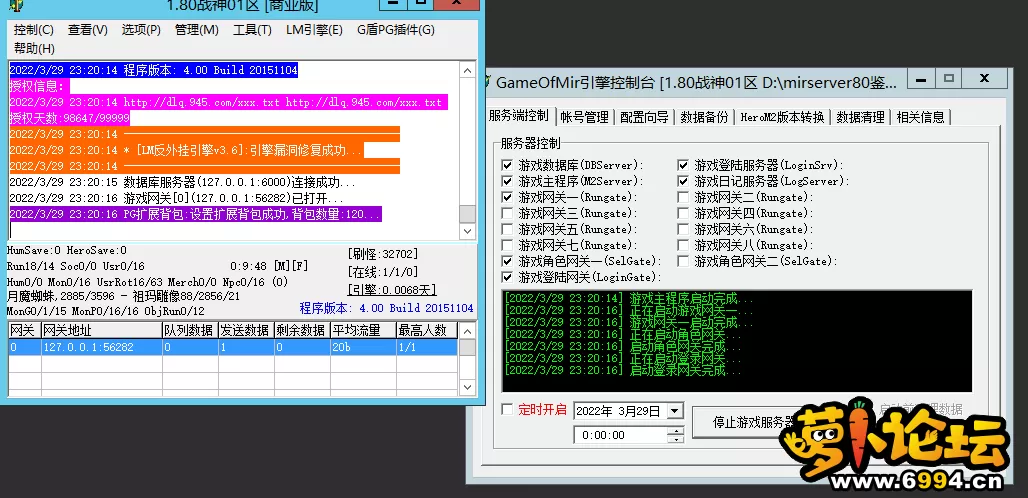This screenshot has width=1028, height=498.
Task: Open the date picker dropdown arrow
Action: point(675,412)
